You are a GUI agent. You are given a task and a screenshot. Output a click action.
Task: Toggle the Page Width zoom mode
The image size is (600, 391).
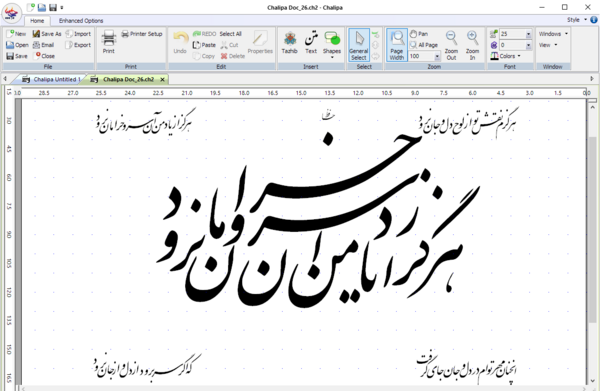point(397,45)
